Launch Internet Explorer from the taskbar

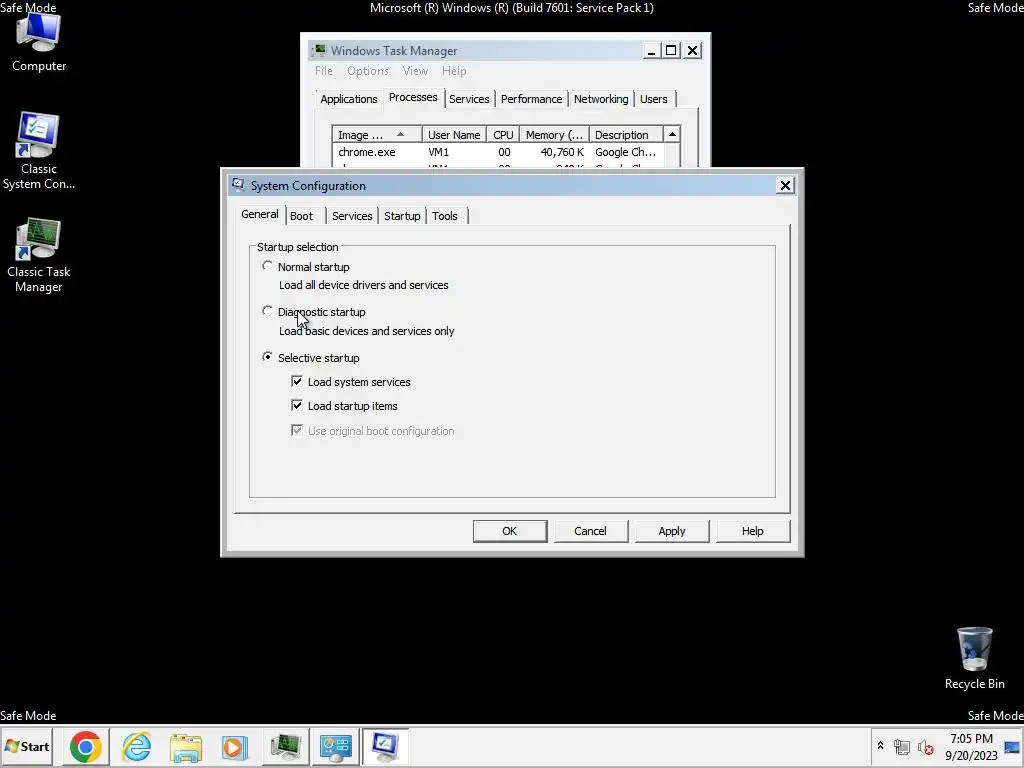click(x=136, y=746)
